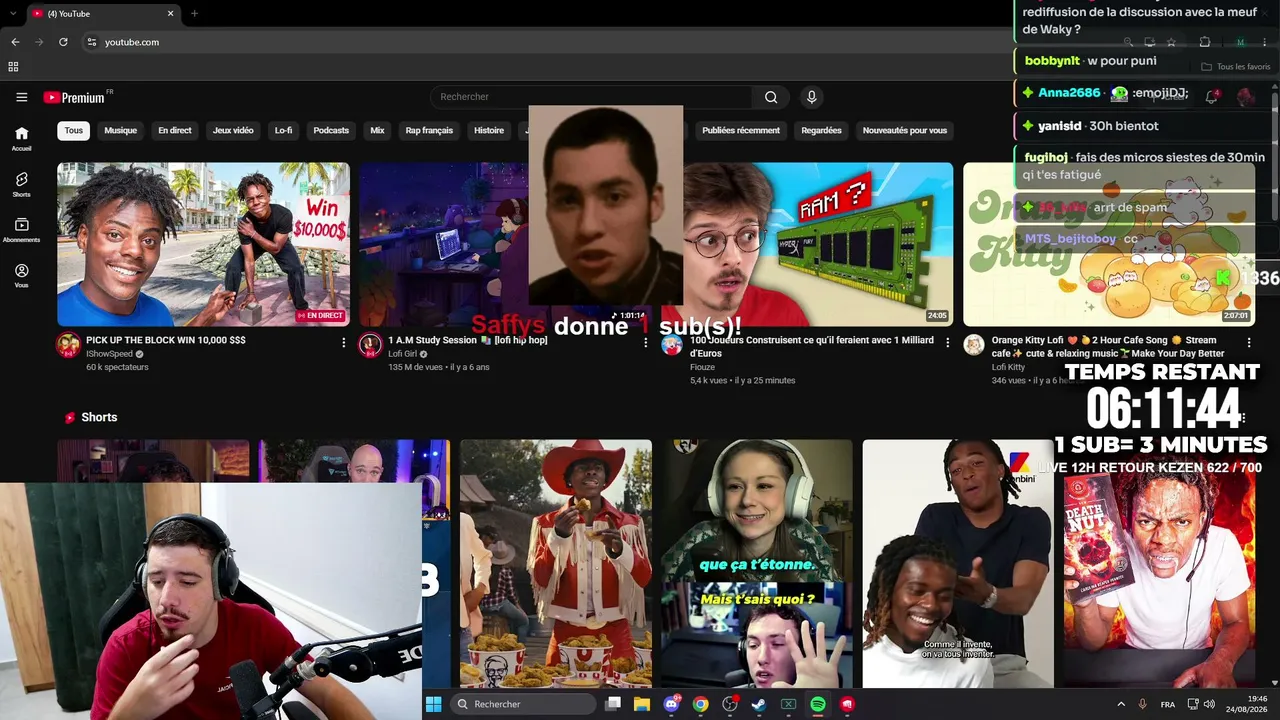Click the Windows taskbar Rechercher box
The height and width of the screenshot is (720, 1280).
524,704
